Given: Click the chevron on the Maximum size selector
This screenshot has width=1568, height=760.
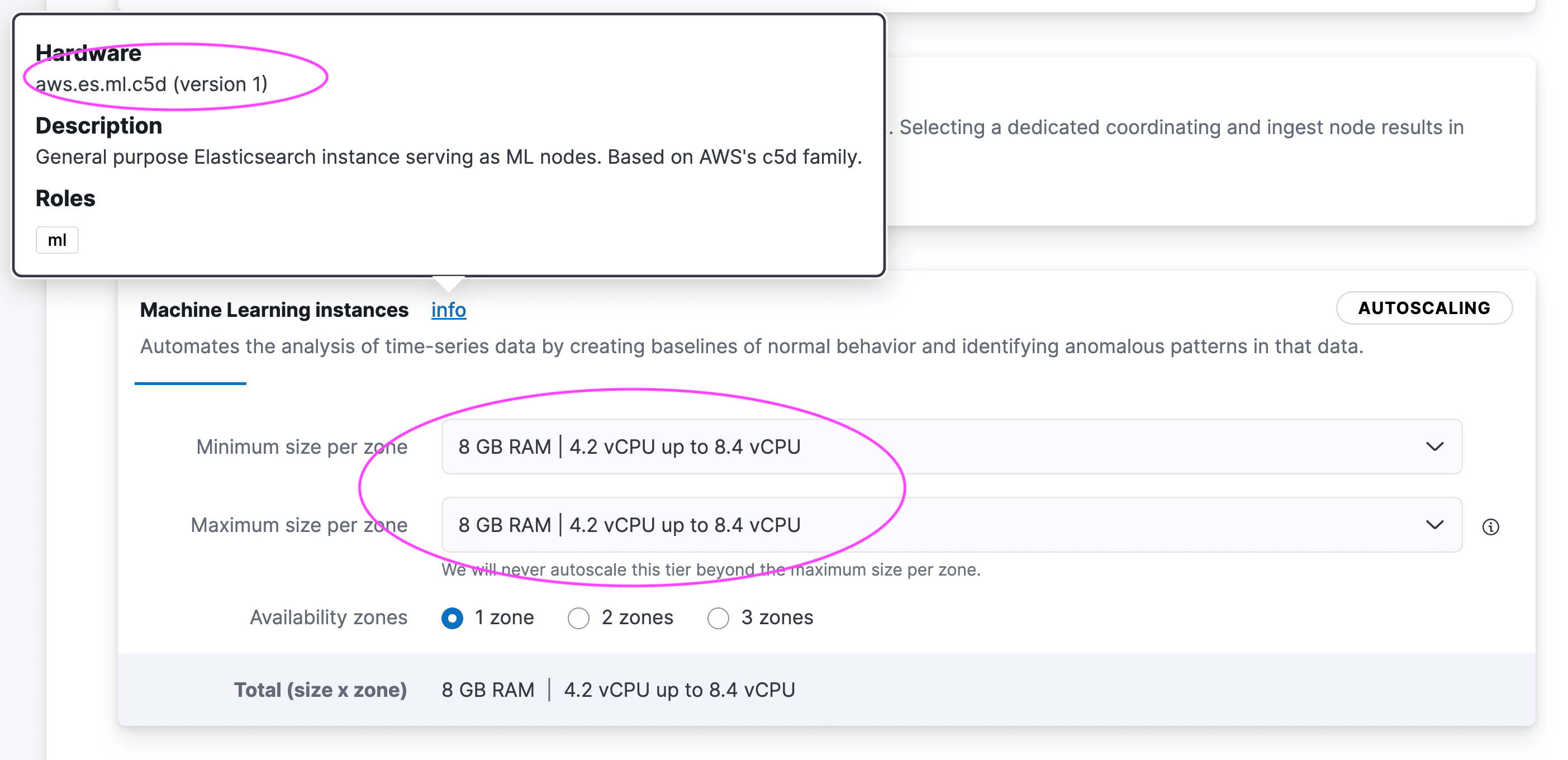Looking at the screenshot, I should [x=1436, y=525].
